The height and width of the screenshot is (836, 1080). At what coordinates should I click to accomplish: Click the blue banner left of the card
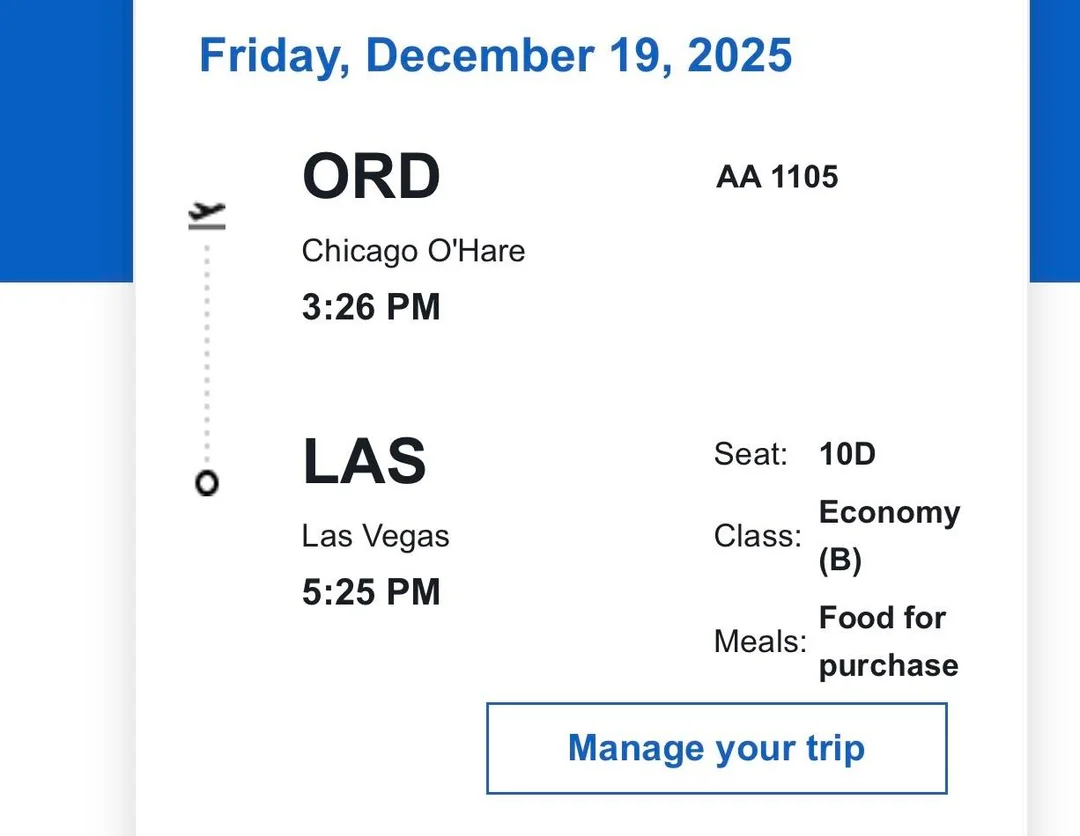(66, 140)
